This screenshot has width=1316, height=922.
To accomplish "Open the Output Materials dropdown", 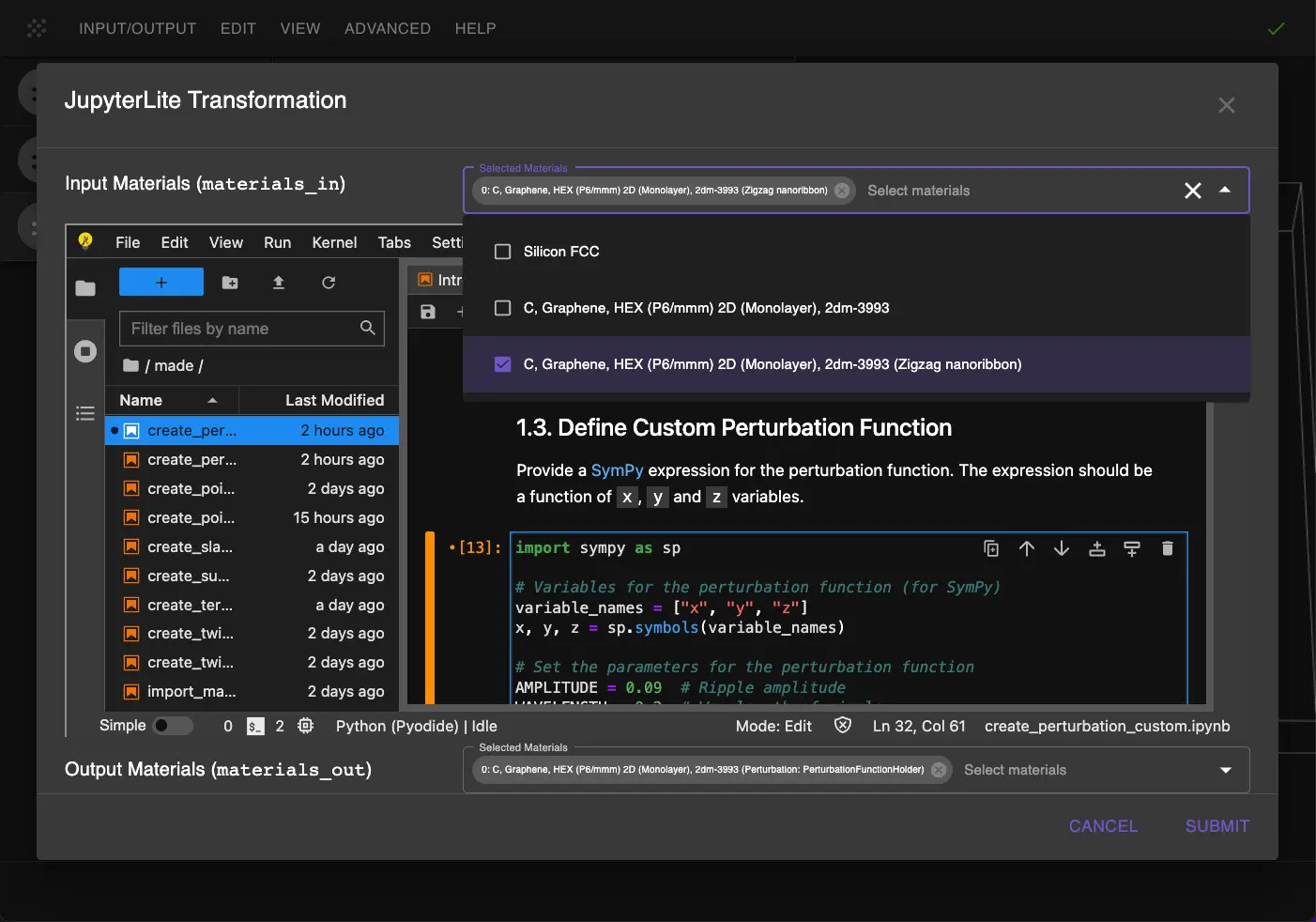I will (1225, 770).
